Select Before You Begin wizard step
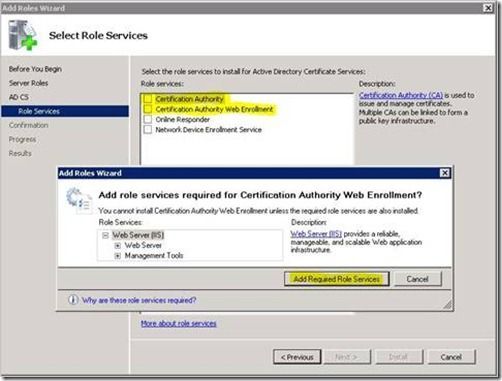This screenshot has width=502, height=381. pos(35,69)
